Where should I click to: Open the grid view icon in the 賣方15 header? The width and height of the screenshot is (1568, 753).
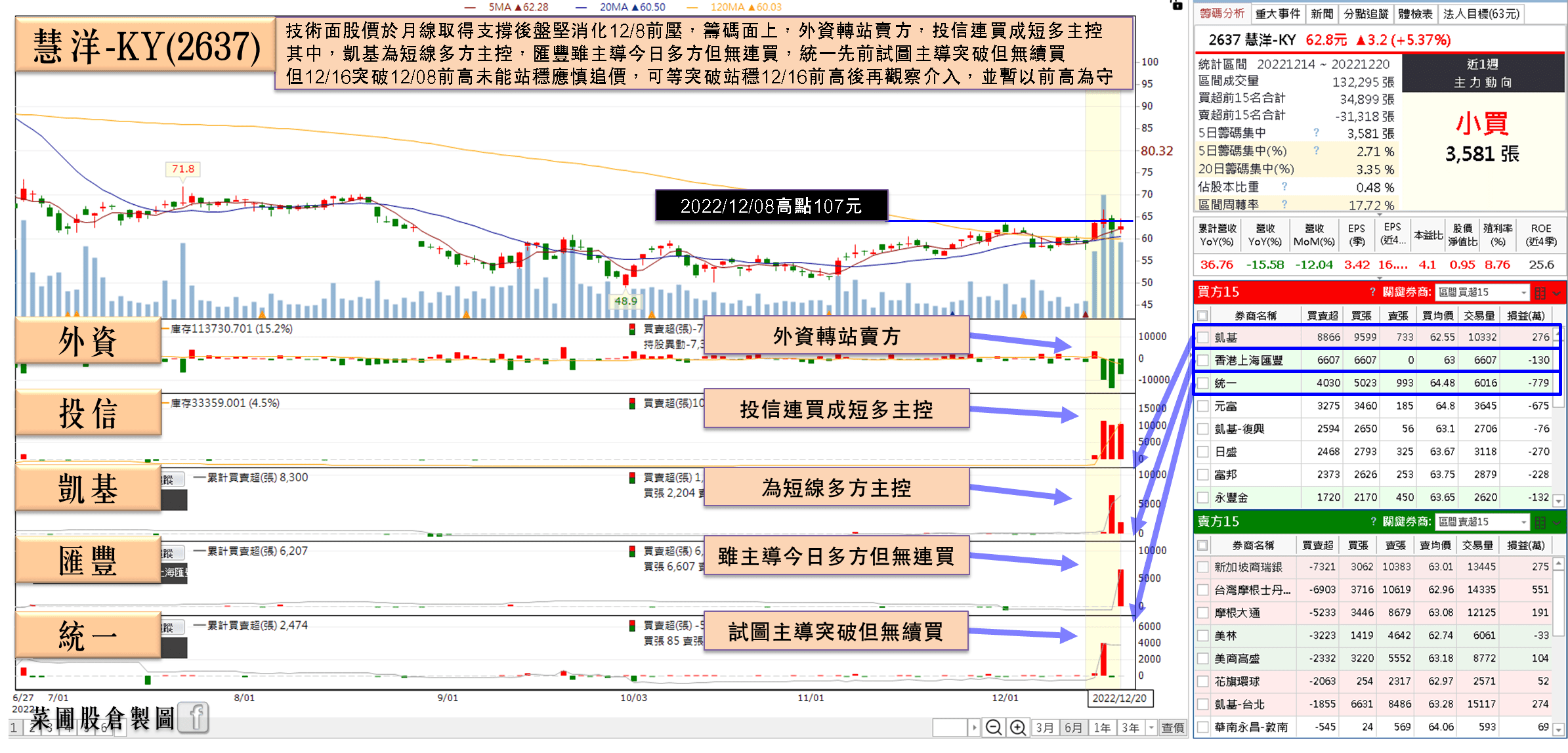click(1540, 523)
